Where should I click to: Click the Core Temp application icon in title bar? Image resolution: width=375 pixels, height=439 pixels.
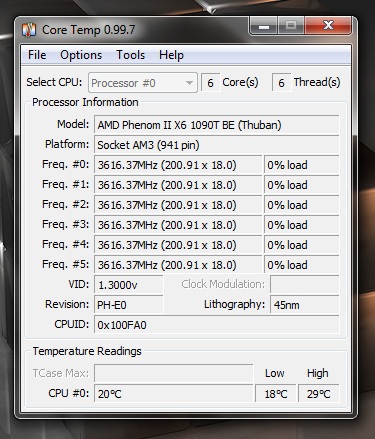coord(29,30)
